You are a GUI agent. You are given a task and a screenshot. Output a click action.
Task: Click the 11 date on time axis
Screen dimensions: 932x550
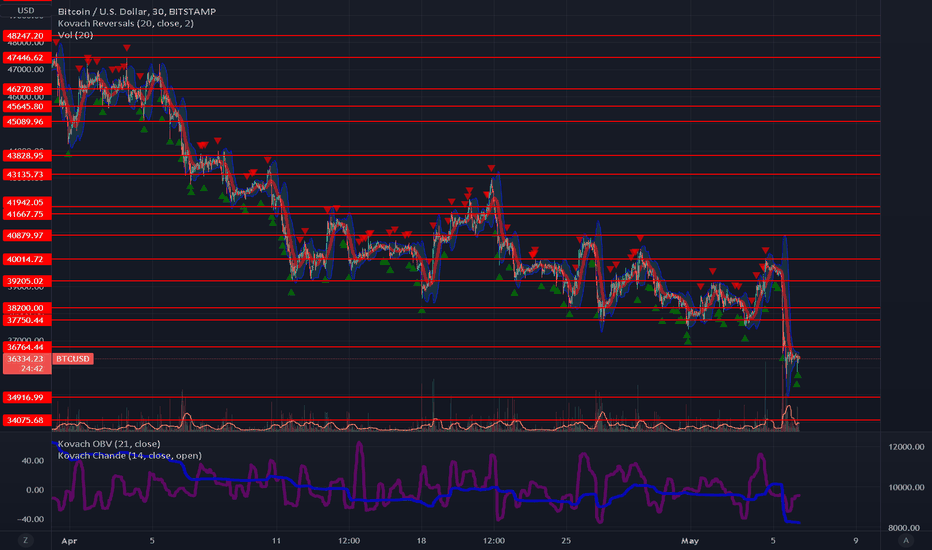pos(276,541)
